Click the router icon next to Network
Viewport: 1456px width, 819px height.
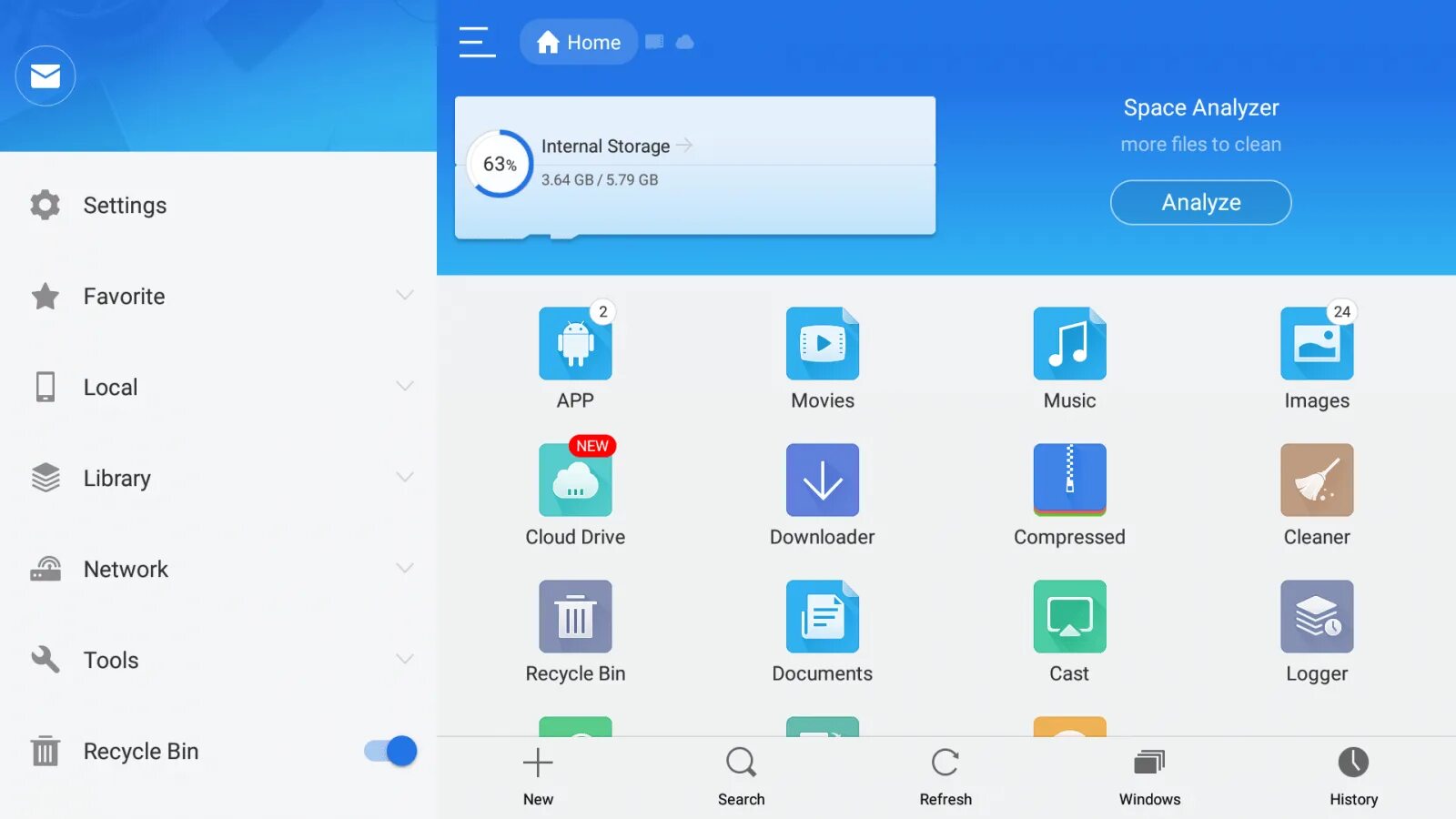click(x=45, y=569)
